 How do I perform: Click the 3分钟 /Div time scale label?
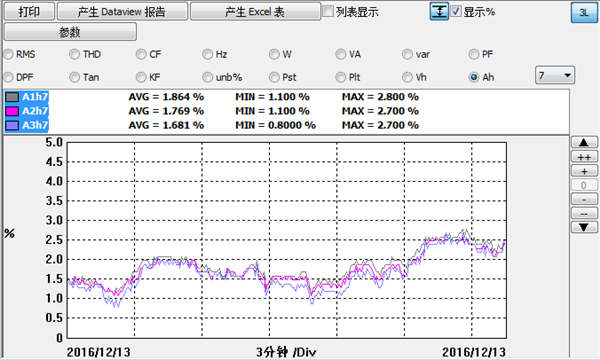(x=286, y=352)
